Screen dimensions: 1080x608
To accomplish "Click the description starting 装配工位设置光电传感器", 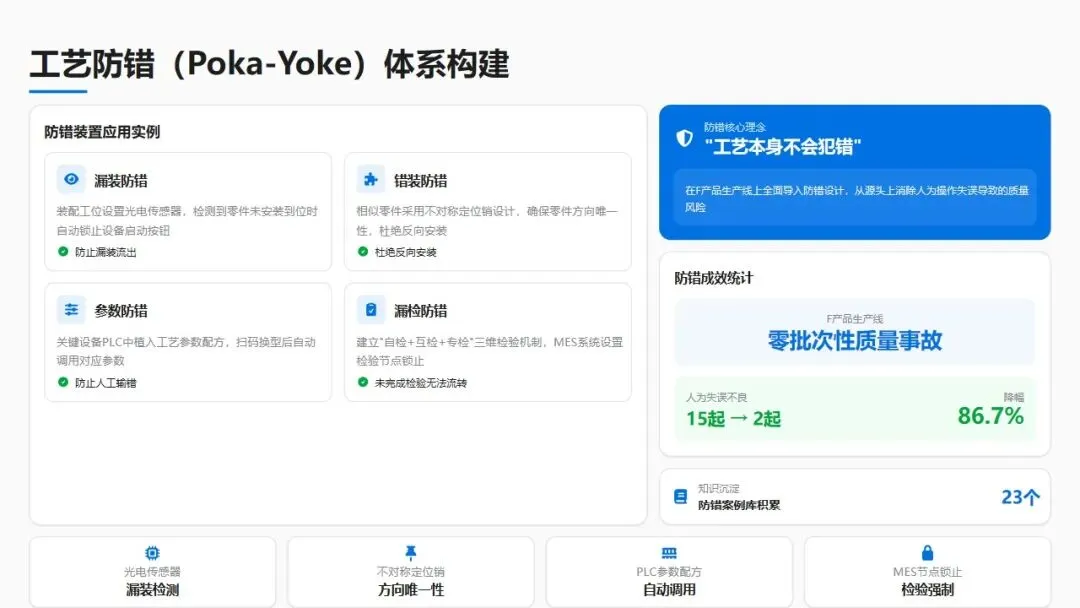I will (187, 220).
